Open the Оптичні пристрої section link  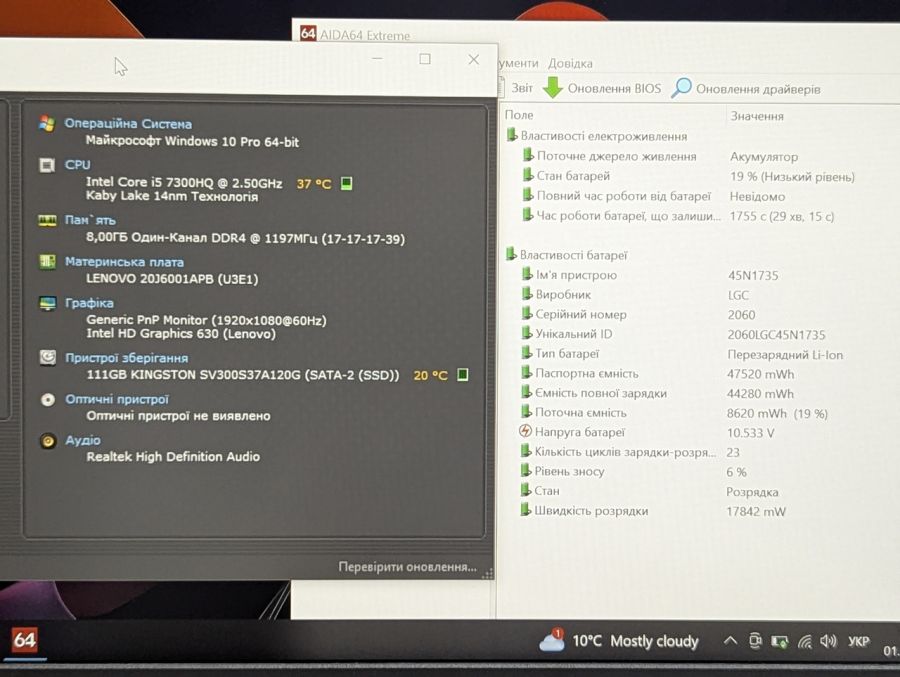[117, 399]
